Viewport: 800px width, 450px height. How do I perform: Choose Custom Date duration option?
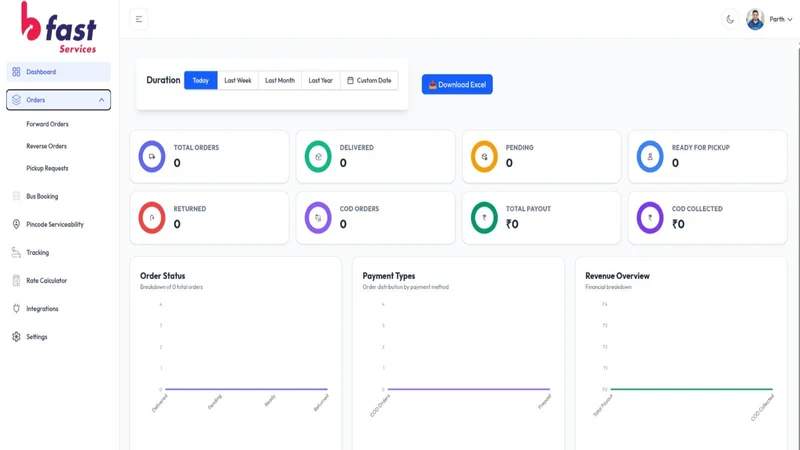pyautogui.click(x=369, y=81)
